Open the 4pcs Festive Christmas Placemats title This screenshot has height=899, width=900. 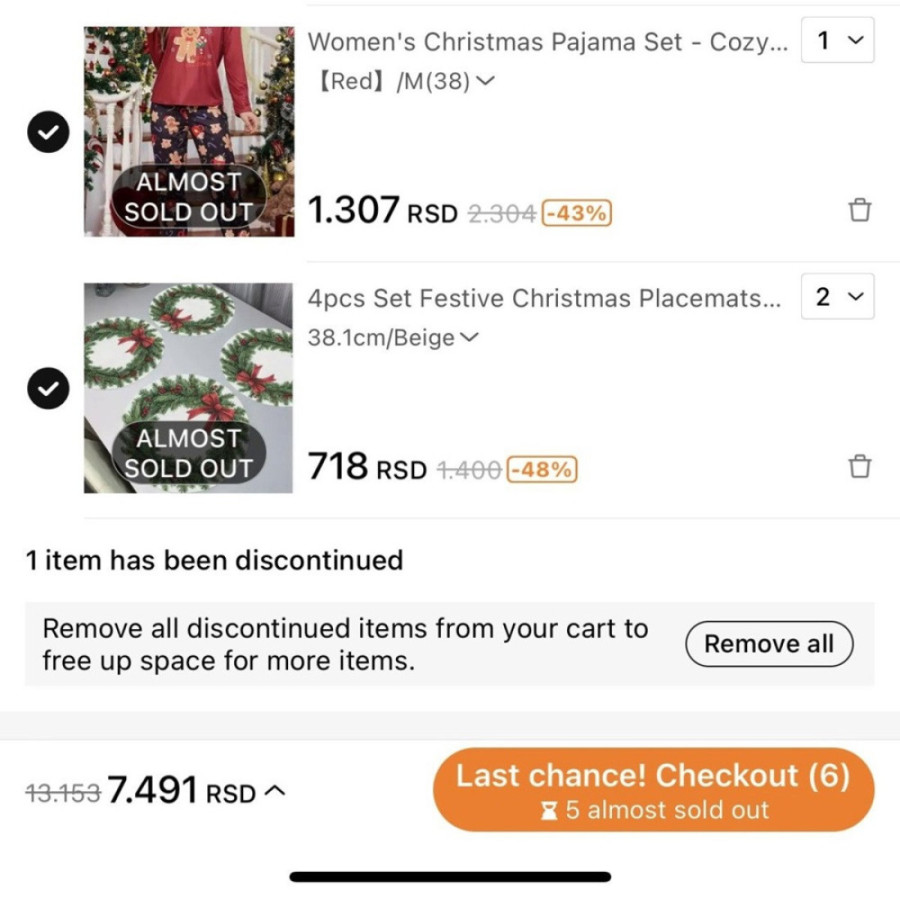[x=544, y=298]
